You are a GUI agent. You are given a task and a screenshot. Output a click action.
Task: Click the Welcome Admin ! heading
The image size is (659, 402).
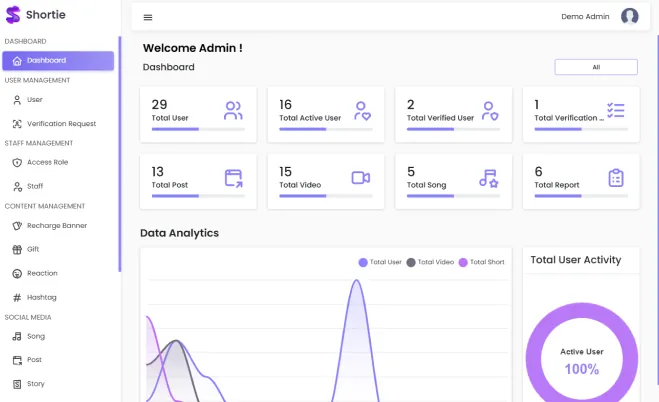(192, 48)
